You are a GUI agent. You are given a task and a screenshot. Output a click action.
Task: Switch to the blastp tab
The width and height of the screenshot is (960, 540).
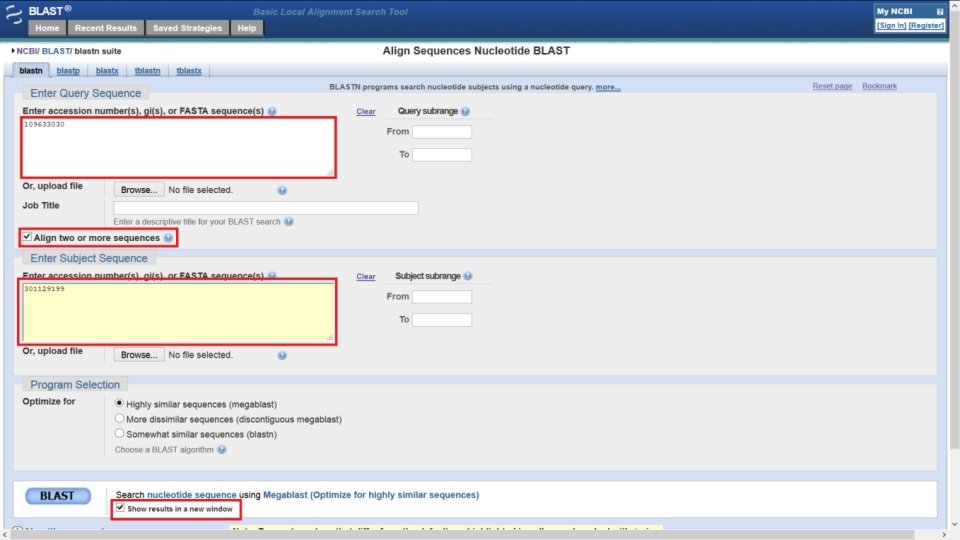click(68, 71)
